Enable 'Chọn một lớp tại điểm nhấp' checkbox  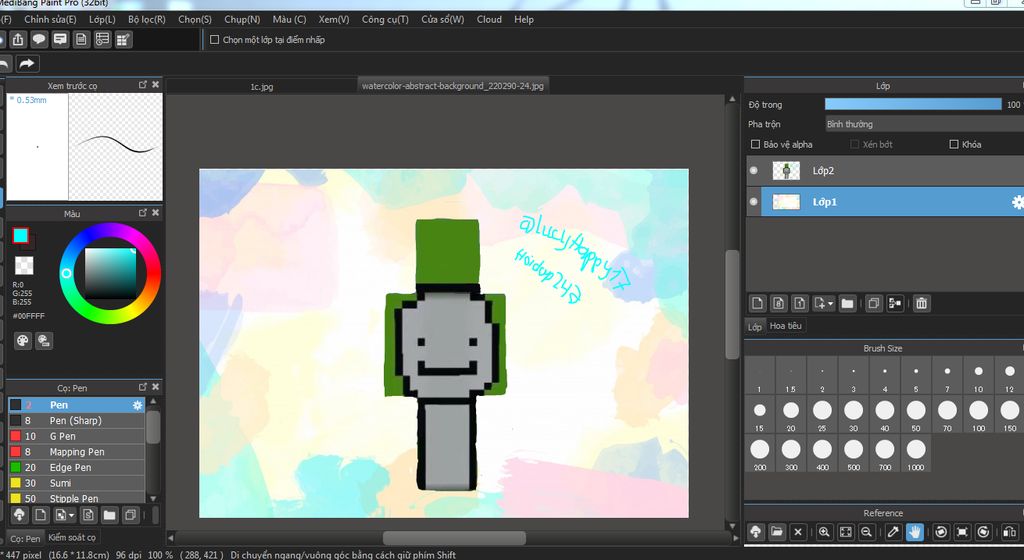[214, 40]
